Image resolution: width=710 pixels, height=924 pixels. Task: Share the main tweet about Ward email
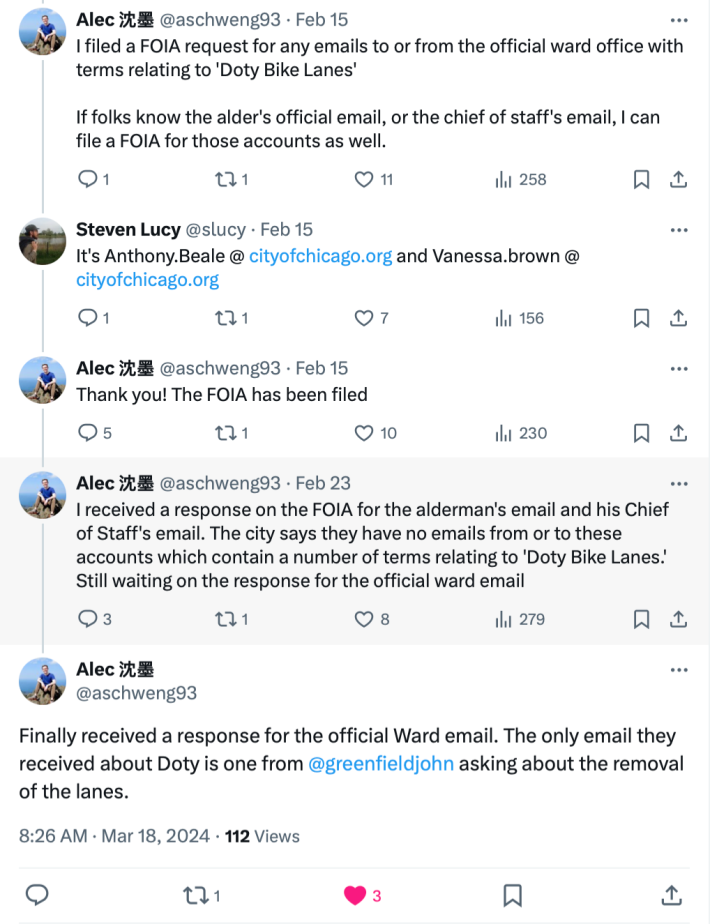tap(673, 895)
